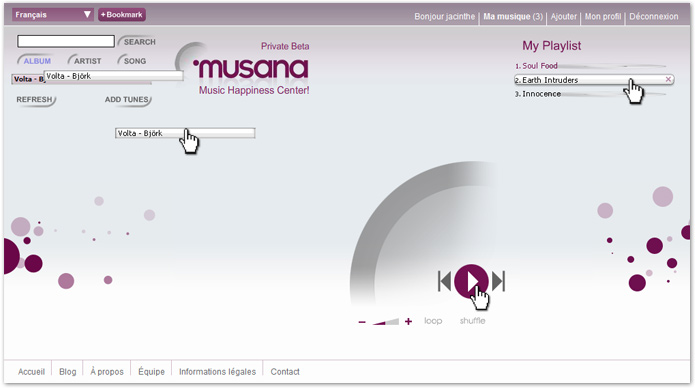Click Volta - Björk tooltip in results list
This screenshot has width=695, height=388.
[113, 76]
